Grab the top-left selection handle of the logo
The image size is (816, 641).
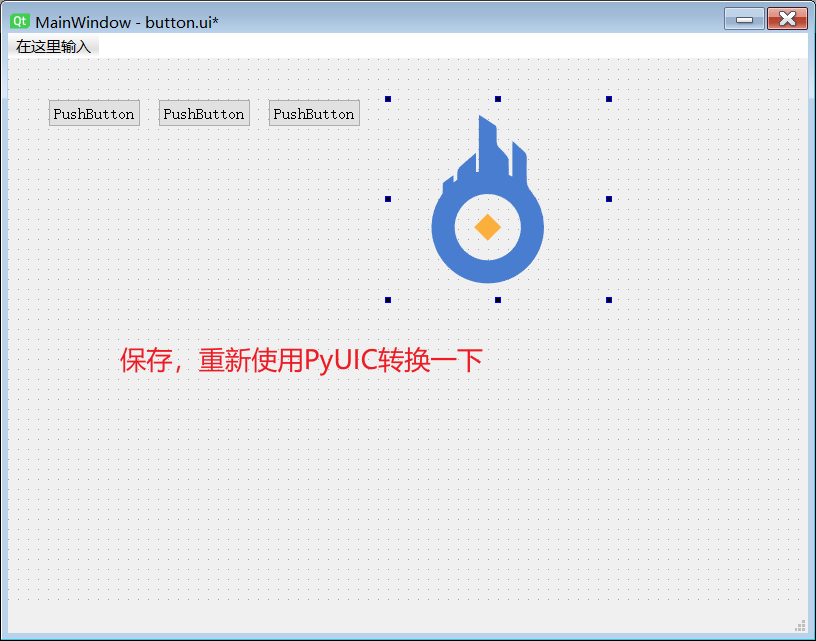coord(388,99)
